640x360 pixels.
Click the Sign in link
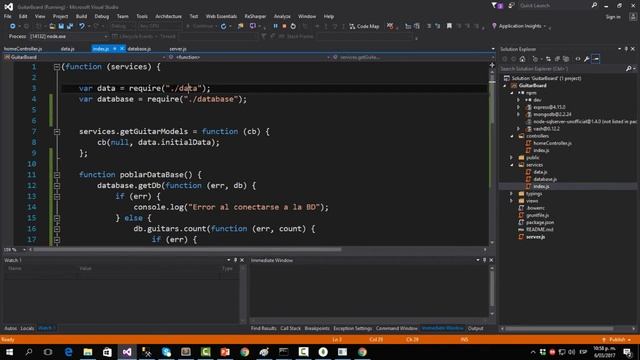click(x=613, y=17)
